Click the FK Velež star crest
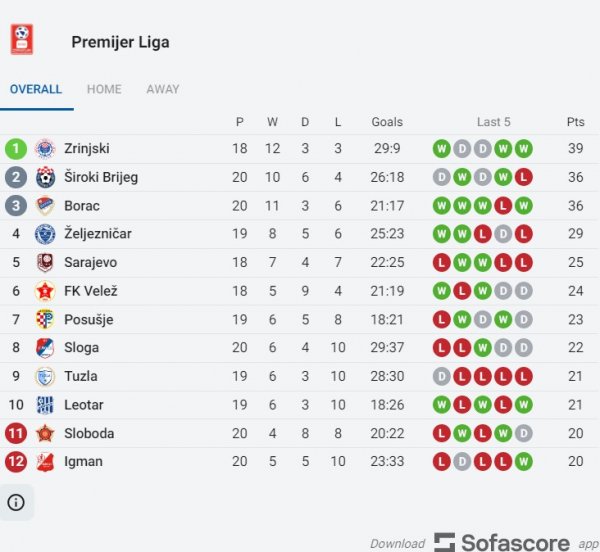Viewport: 600px width, 552px height. tap(44, 291)
